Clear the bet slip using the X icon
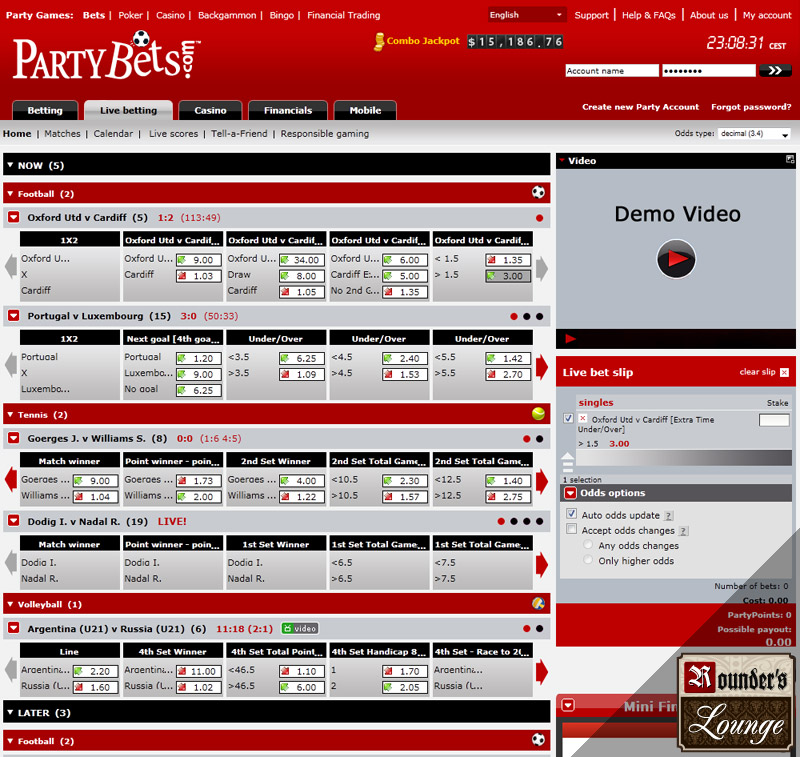 click(785, 372)
